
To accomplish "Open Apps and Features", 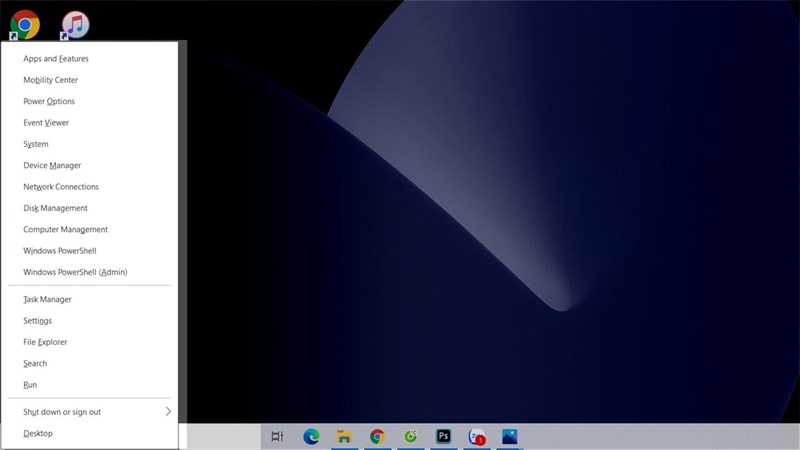I will [90, 59].
